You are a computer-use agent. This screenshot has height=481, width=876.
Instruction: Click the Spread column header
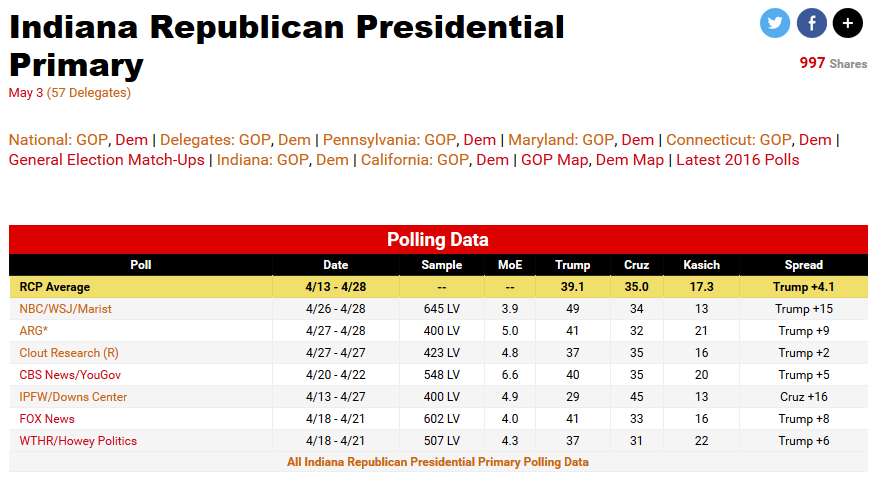point(803,265)
